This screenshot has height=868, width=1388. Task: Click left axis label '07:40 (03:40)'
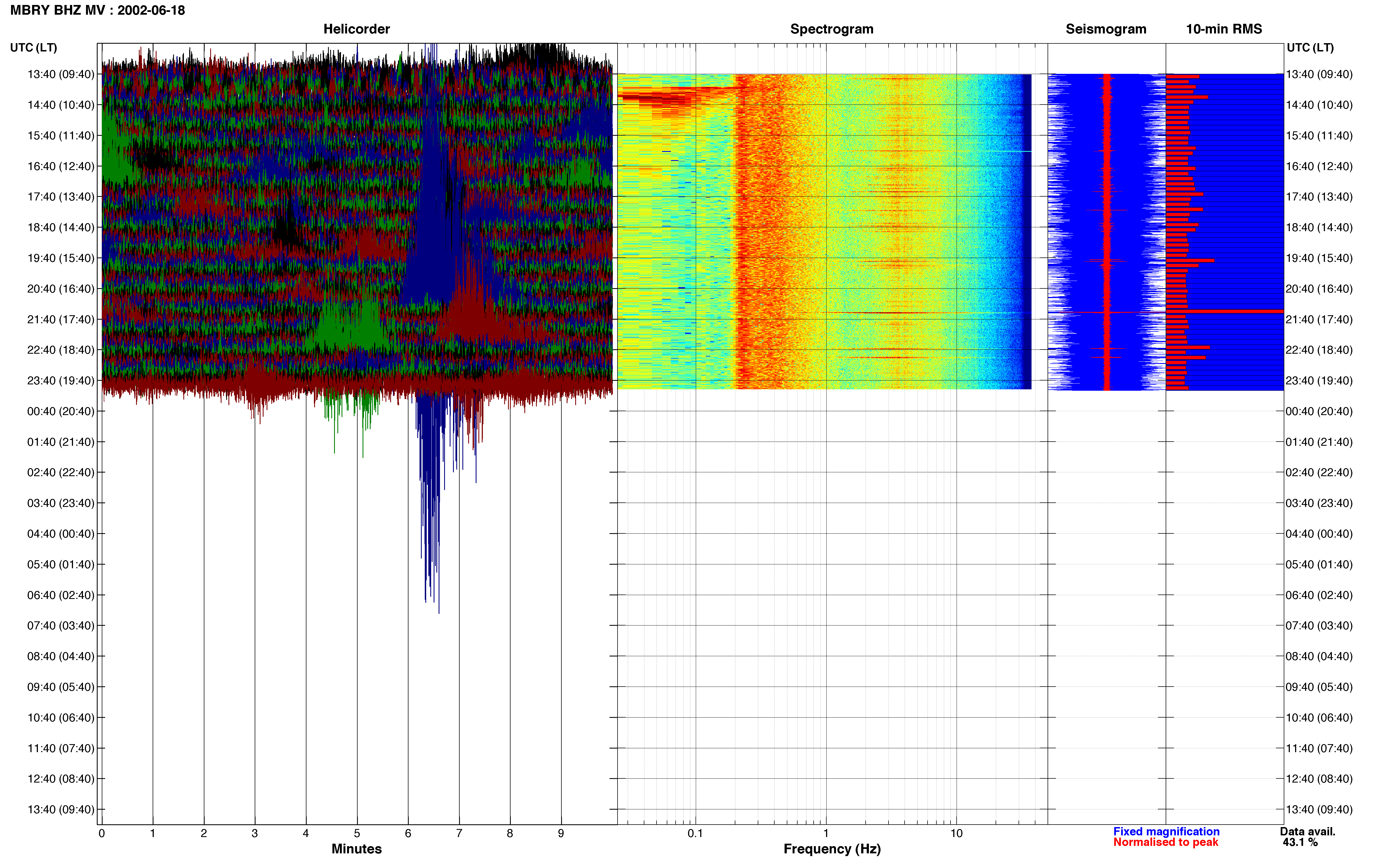[x=61, y=626]
